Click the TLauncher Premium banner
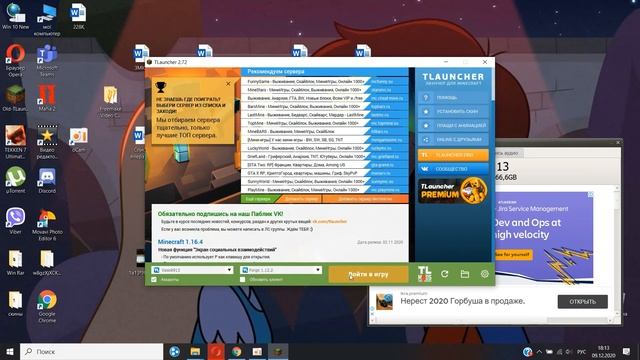This screenshot has width=640, height=360. click(x=453, y=191)
